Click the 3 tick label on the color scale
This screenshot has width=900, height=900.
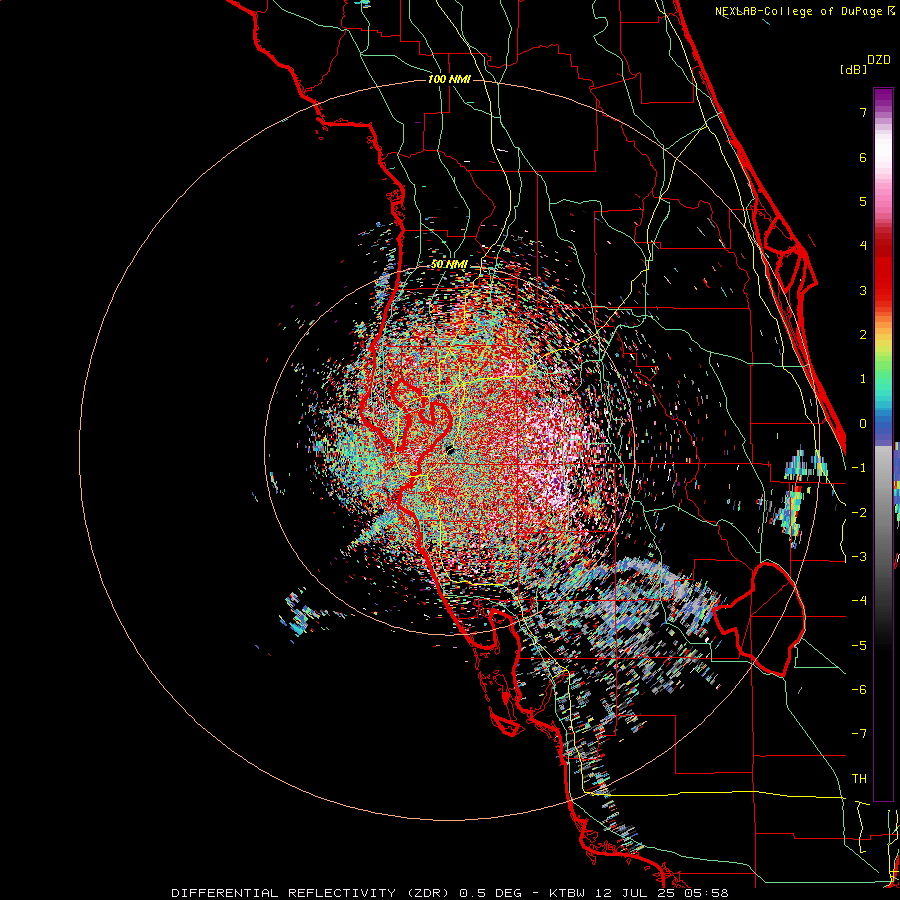click(863, 290)
